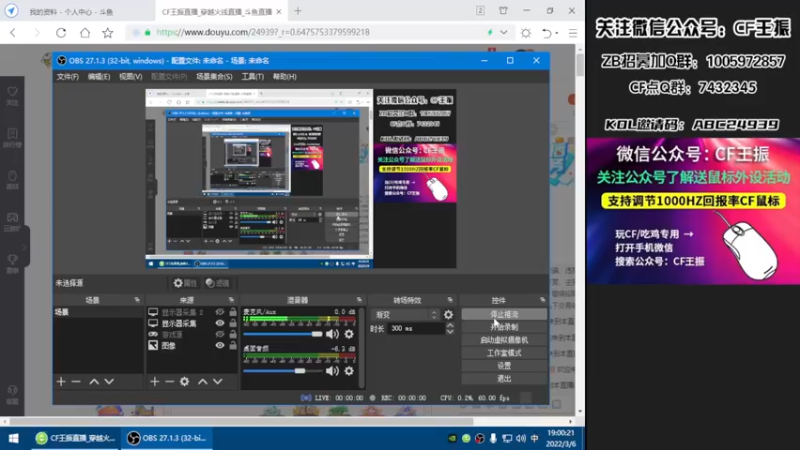Remove the source with the minus icon in the Sources (来源) panel
Image resolution: width=800 pixels, height=450 pixels.
click(x=169, y=382)
